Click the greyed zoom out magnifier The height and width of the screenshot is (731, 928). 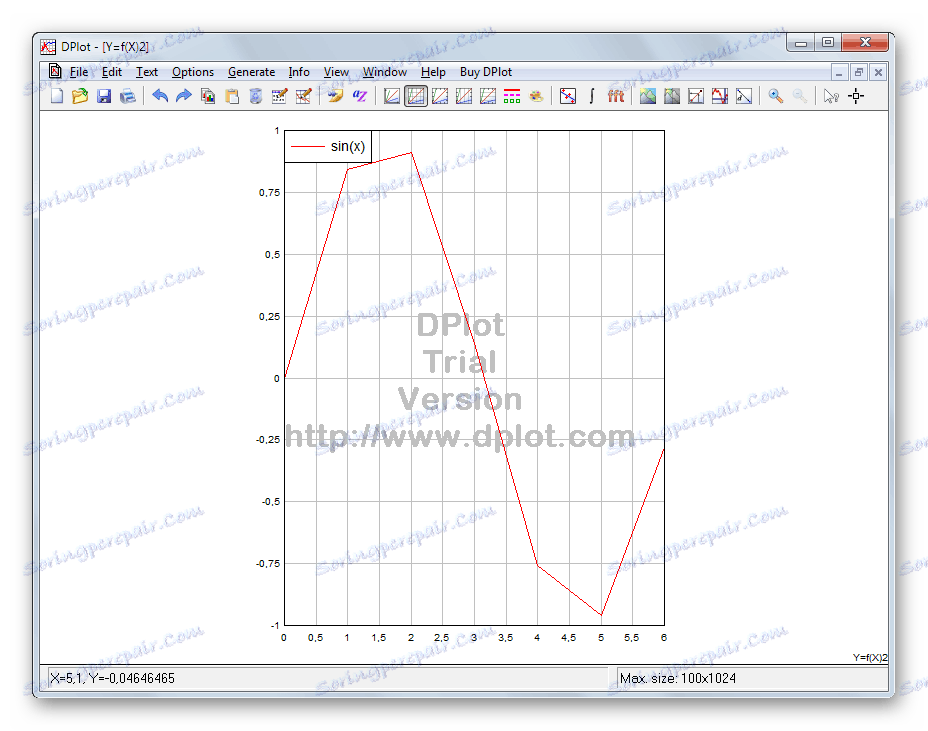pyautogui.click(x=800, y=96)
